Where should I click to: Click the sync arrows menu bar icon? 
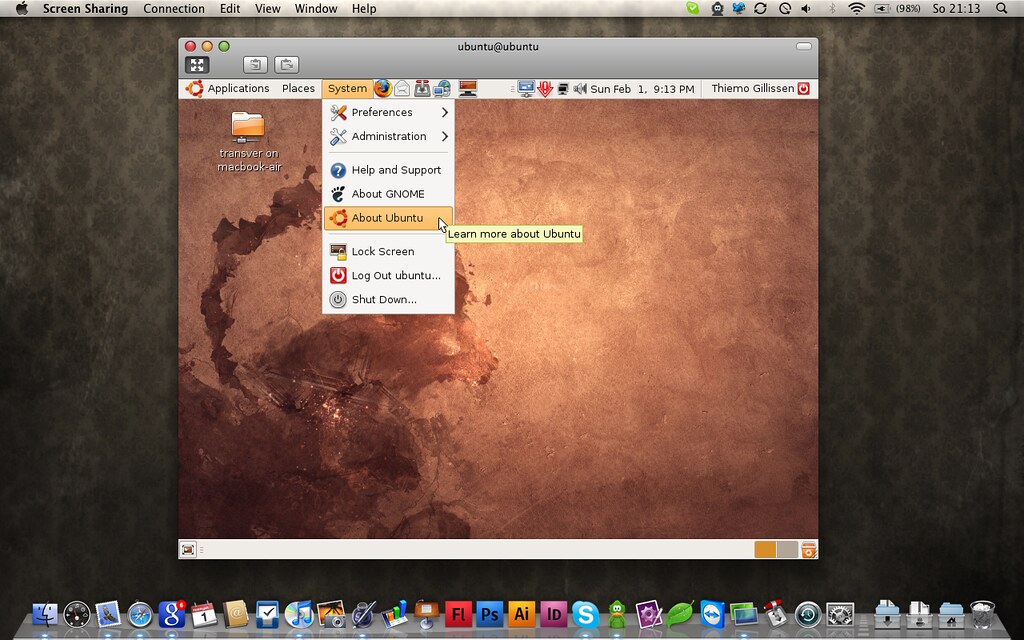(760, 8)
